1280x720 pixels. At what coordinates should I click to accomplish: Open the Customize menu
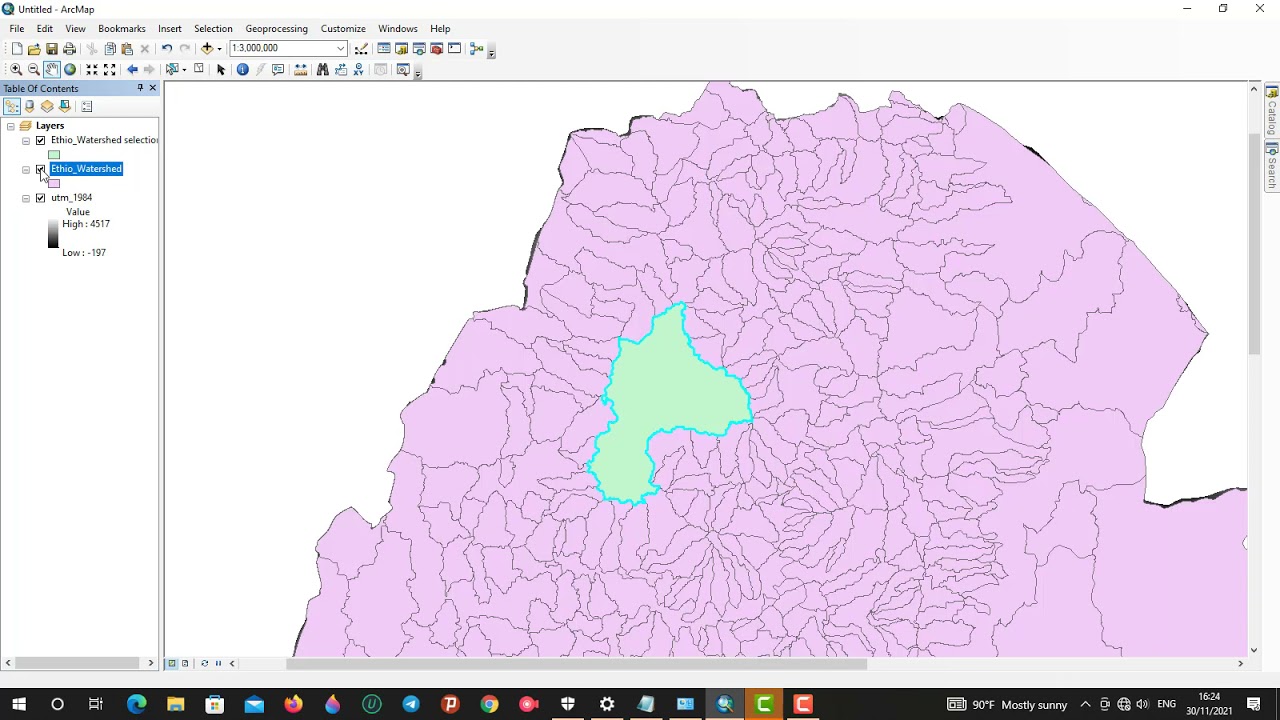point(343,28)
